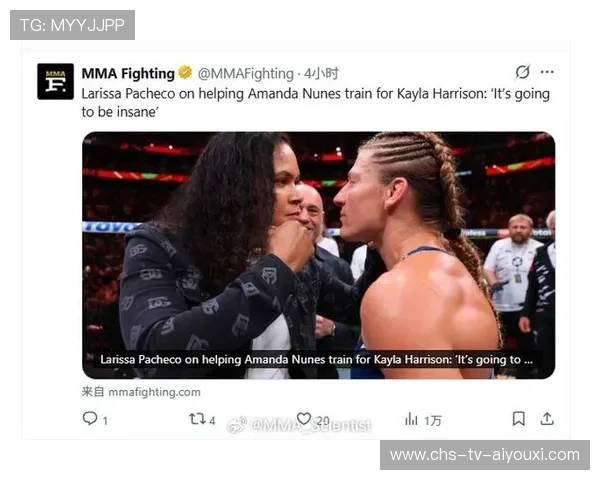Click the gold verified badge
Screen dimensions: 600x480
tap(185, 72)
